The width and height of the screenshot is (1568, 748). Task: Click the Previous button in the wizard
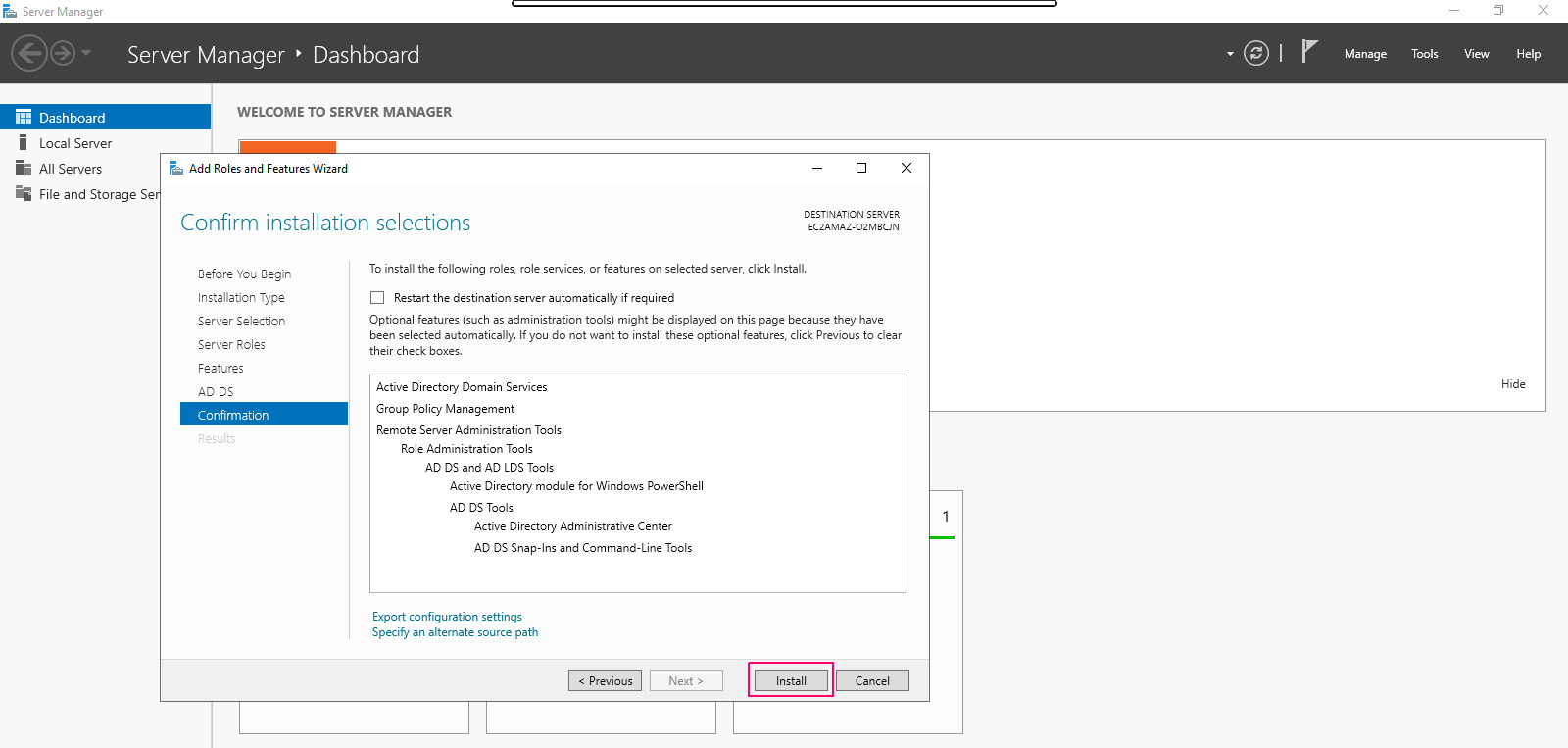click(606, 680)
